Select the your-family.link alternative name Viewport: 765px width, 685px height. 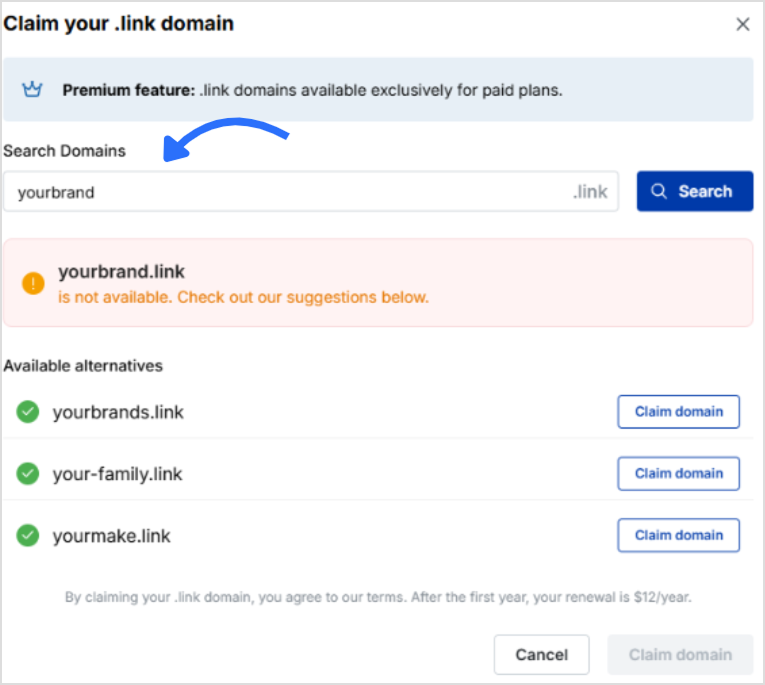click(x=118, y=474)
